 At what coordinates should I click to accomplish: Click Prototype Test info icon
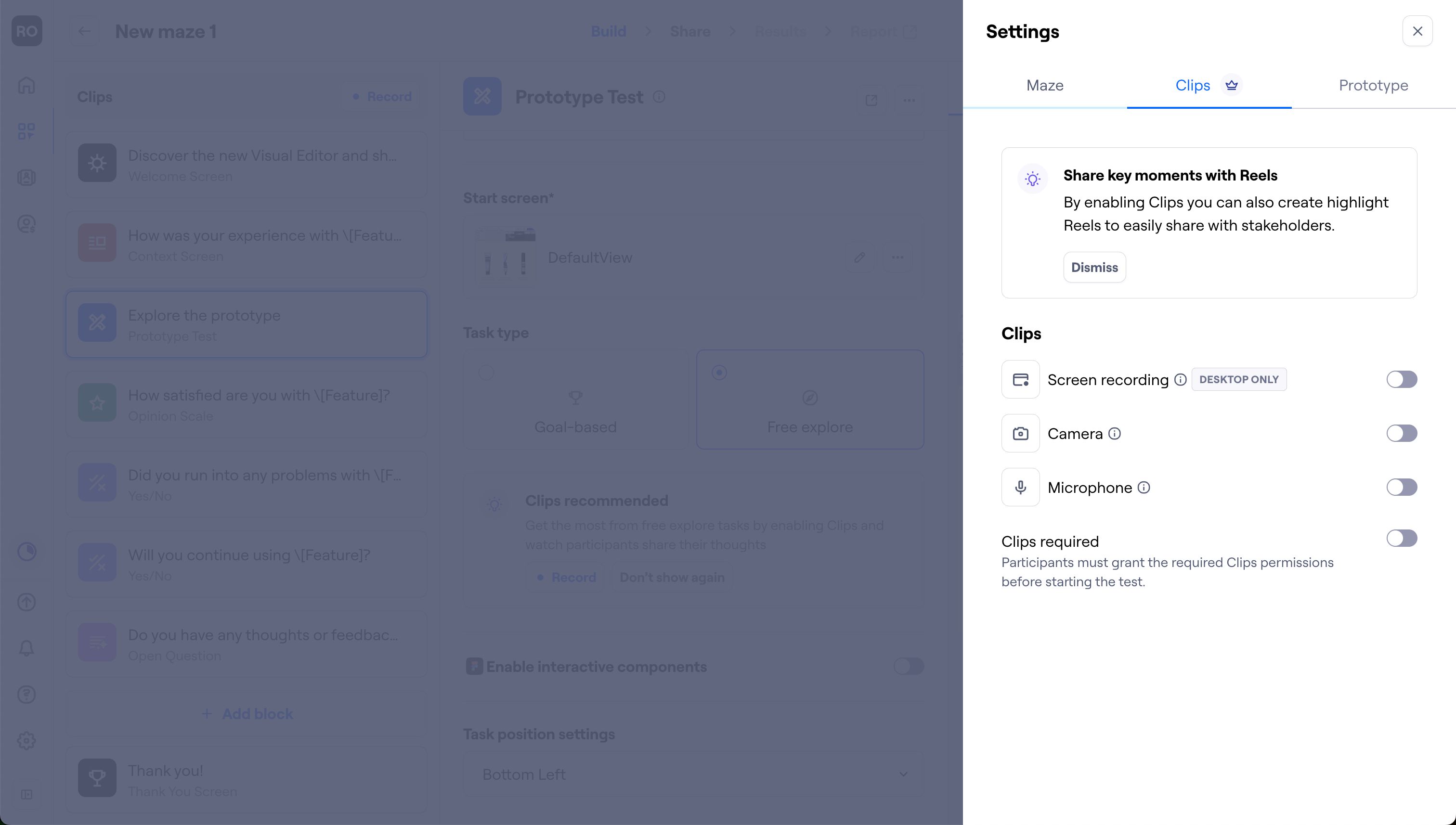click(x=659, y=97)
